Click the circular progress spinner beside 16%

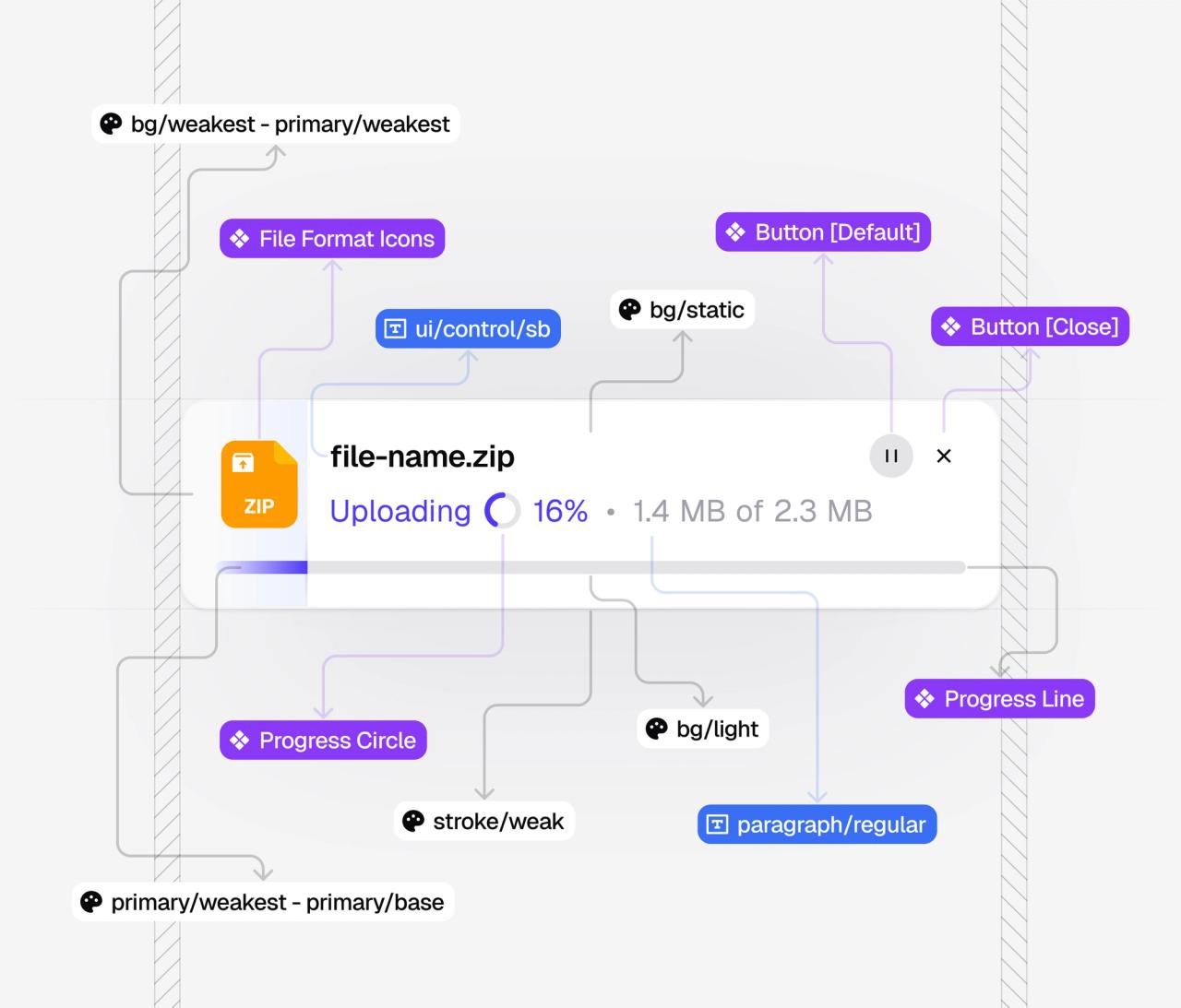coord(503,510)
